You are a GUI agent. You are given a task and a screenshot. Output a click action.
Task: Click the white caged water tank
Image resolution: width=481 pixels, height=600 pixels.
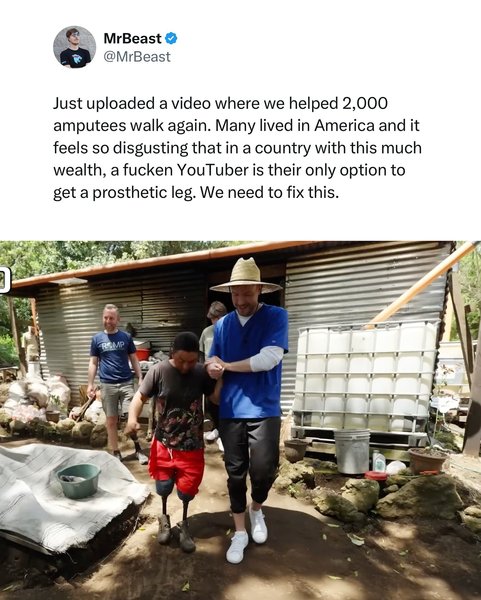tap(364, 378)
